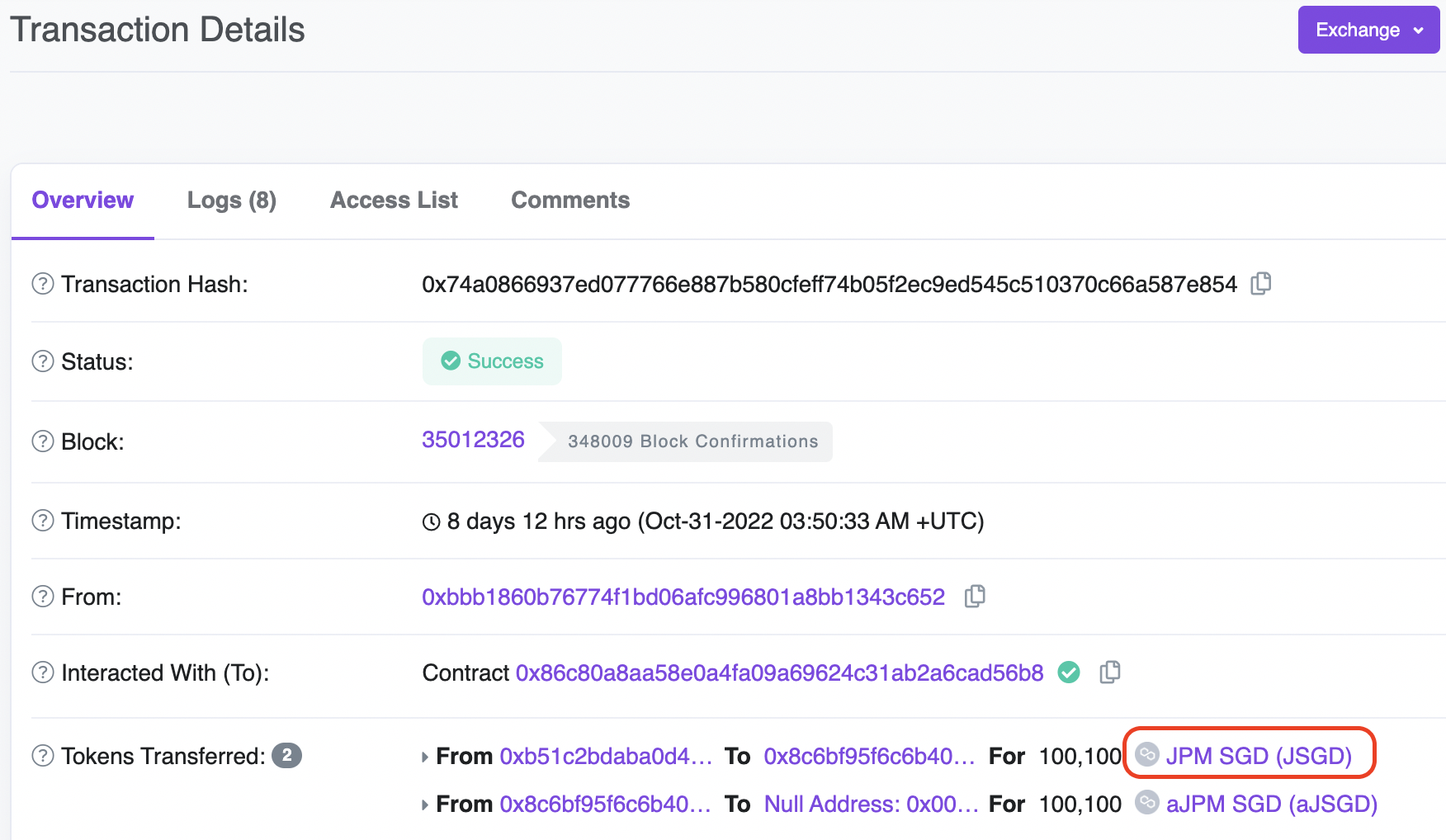The width and height of the screenshot is (1446, 840).
Task: Open the Exchange dropdown button
Action: [x=1368, y=30]
